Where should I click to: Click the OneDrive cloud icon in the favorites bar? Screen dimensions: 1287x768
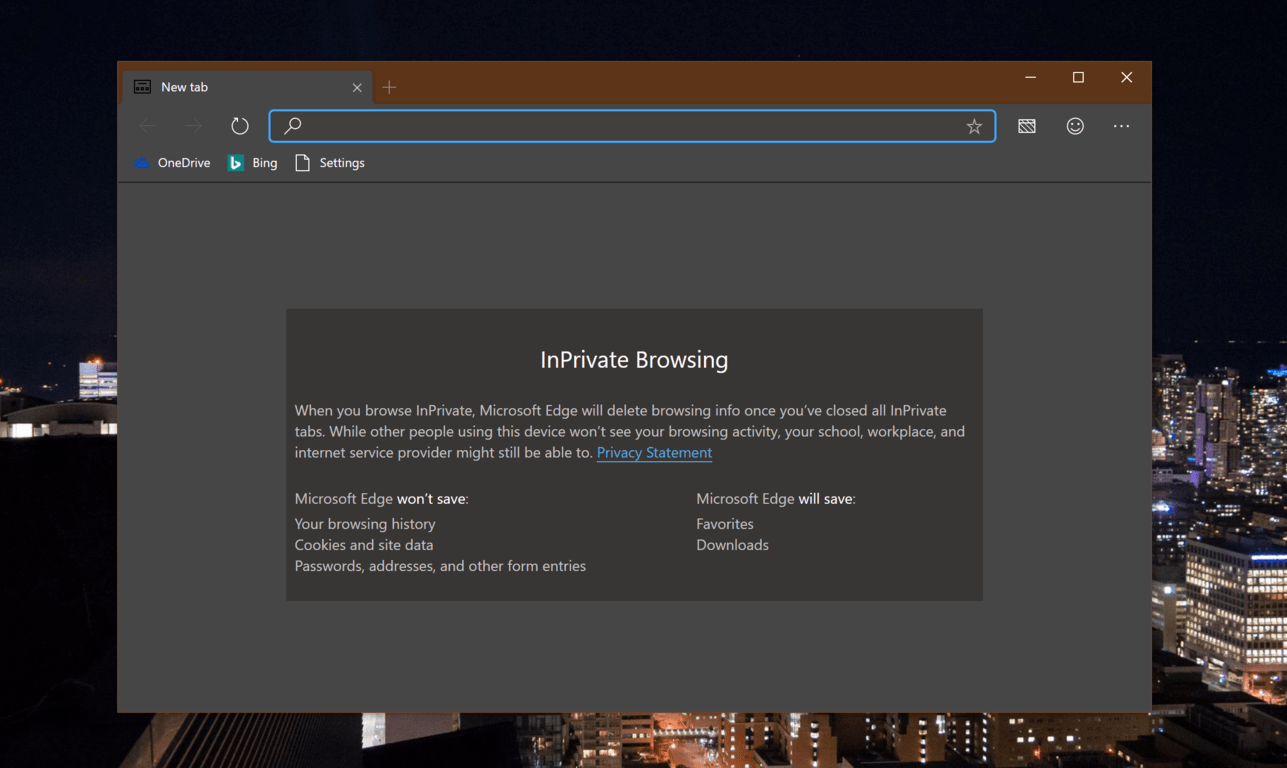tap(142, 163)
